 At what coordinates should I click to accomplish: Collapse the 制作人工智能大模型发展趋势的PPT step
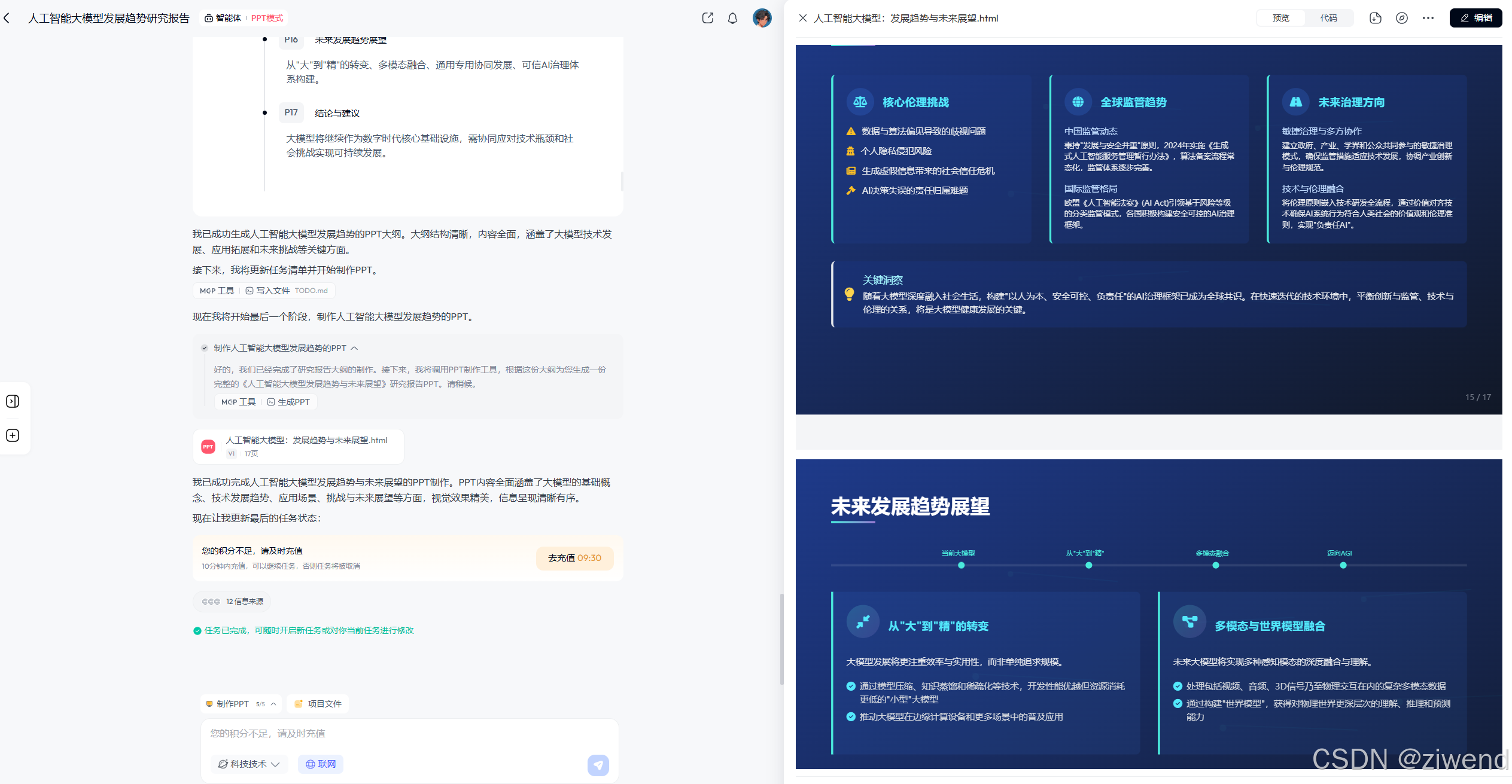(x=354, y=348)
